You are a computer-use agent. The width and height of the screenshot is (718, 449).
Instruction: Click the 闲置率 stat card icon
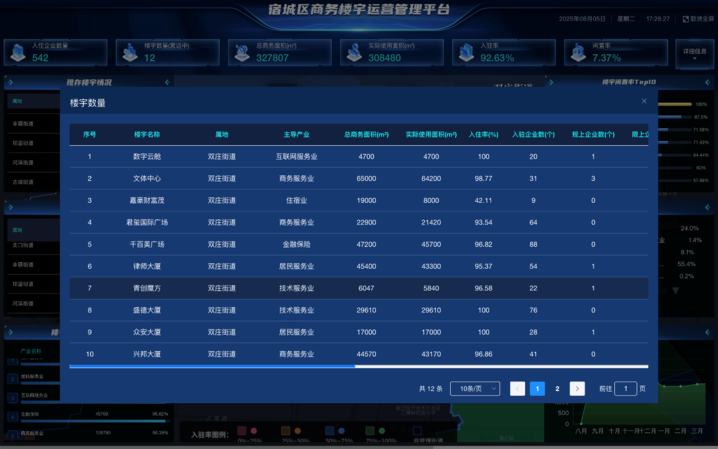click(x=577, y=53)
